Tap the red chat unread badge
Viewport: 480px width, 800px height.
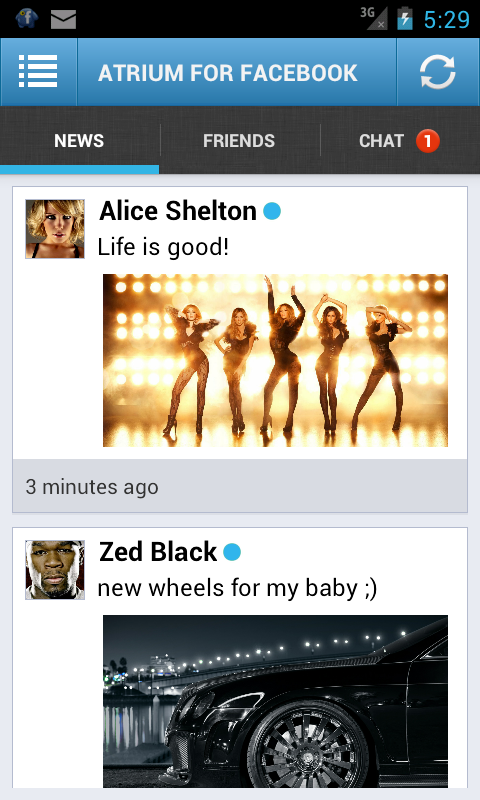pyautogui.click(x=427, y=141)
